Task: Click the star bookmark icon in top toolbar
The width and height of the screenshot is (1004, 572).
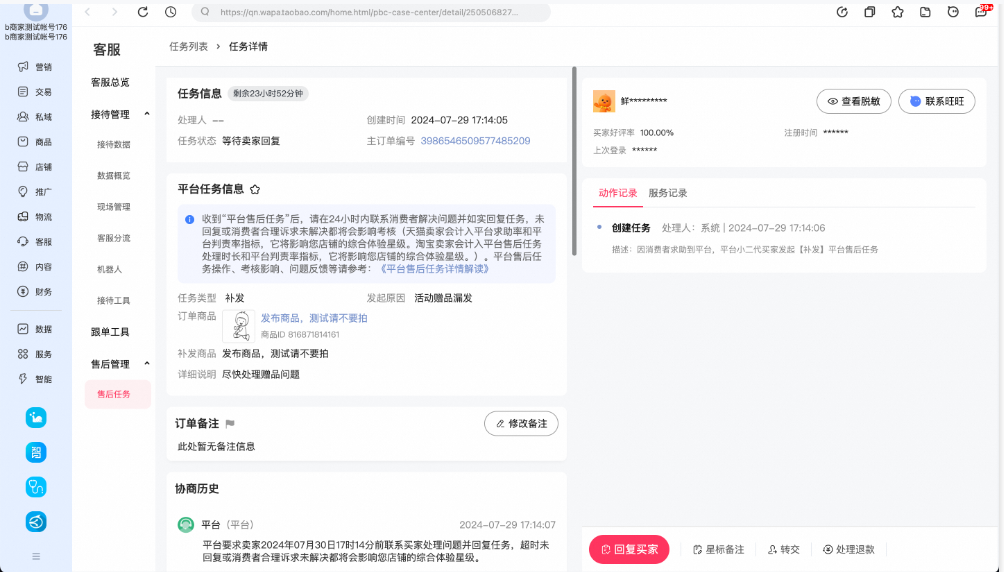Action: pos(898,12)
